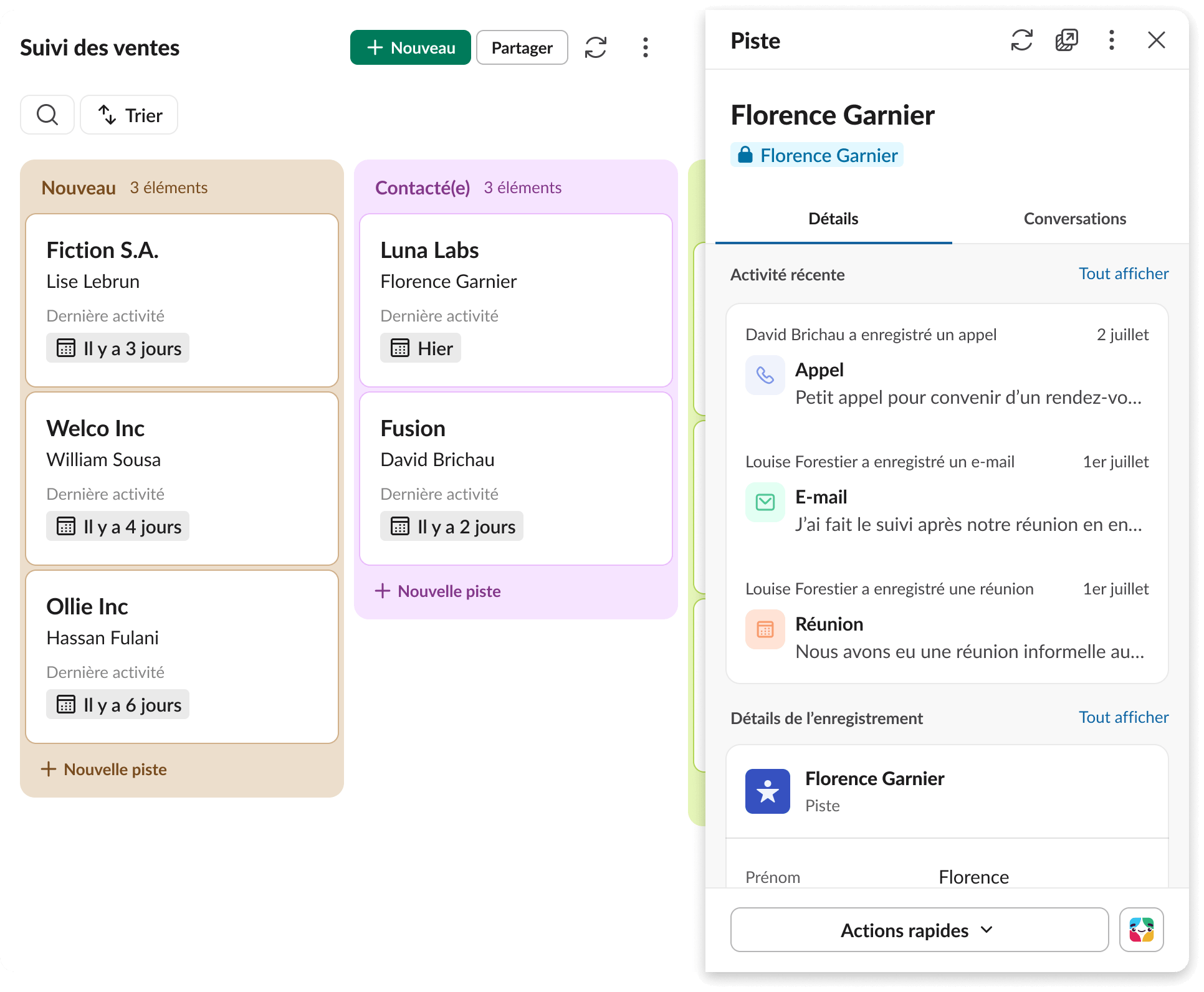Open the Florence Garnier Piste record

[x=947, y=791]
